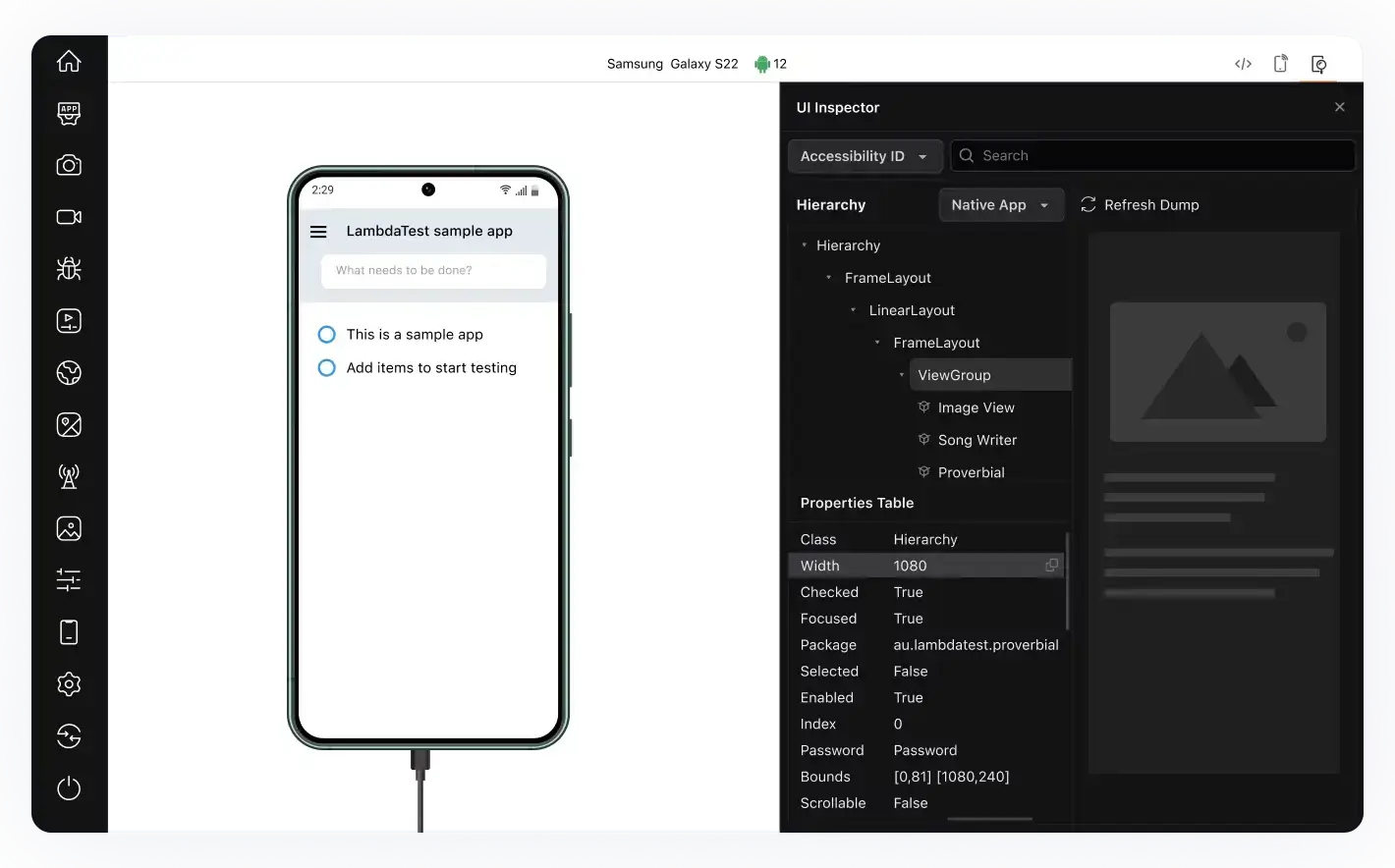Switch device using the sync icon
The height and width of the screenshot is (868, 1395).
click(69, 736)
